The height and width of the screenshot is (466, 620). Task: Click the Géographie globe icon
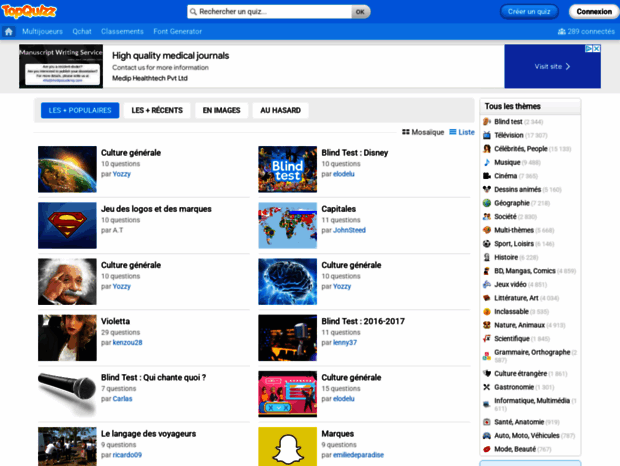(x=487, y=203)
